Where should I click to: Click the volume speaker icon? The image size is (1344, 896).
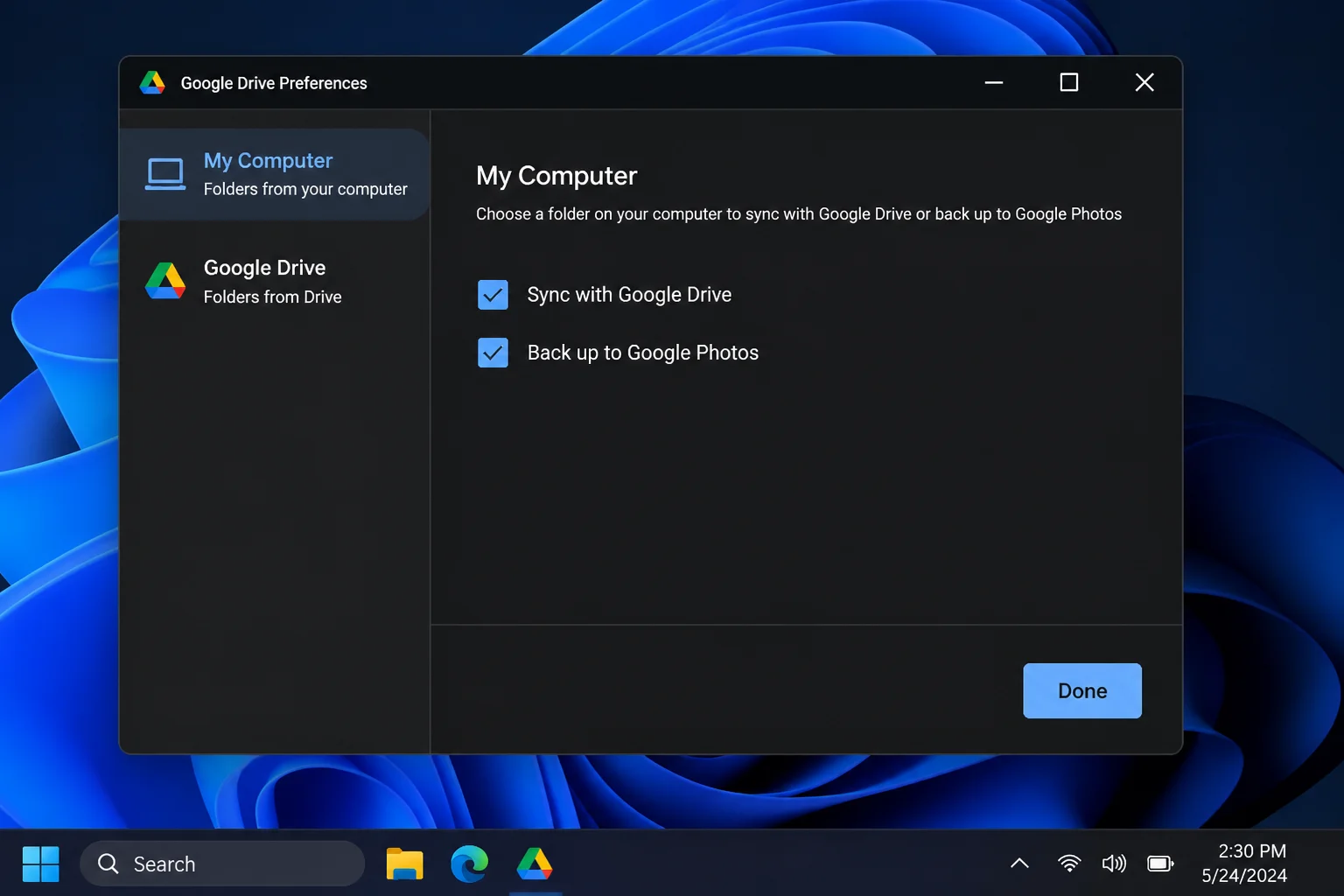[1114, 864]
